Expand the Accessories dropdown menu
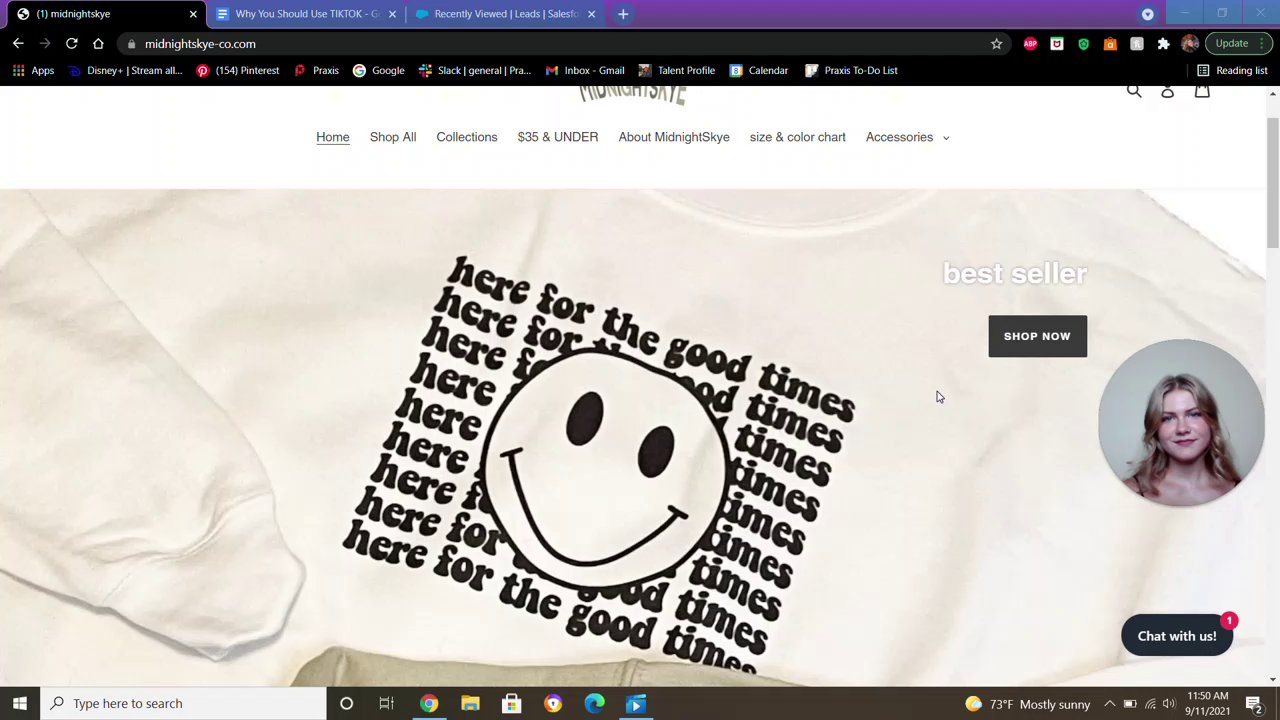The height and width of the screenshot is (720, 1280). tap(907, 137)
